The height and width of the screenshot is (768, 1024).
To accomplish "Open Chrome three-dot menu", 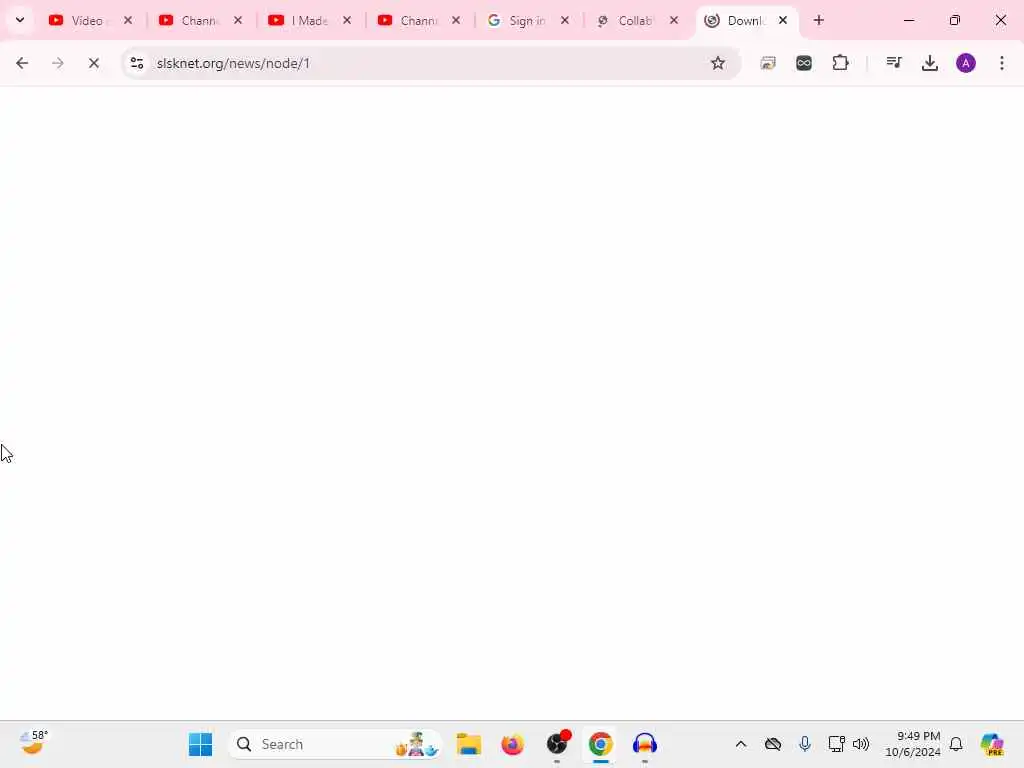I will tap(1002, 63).
